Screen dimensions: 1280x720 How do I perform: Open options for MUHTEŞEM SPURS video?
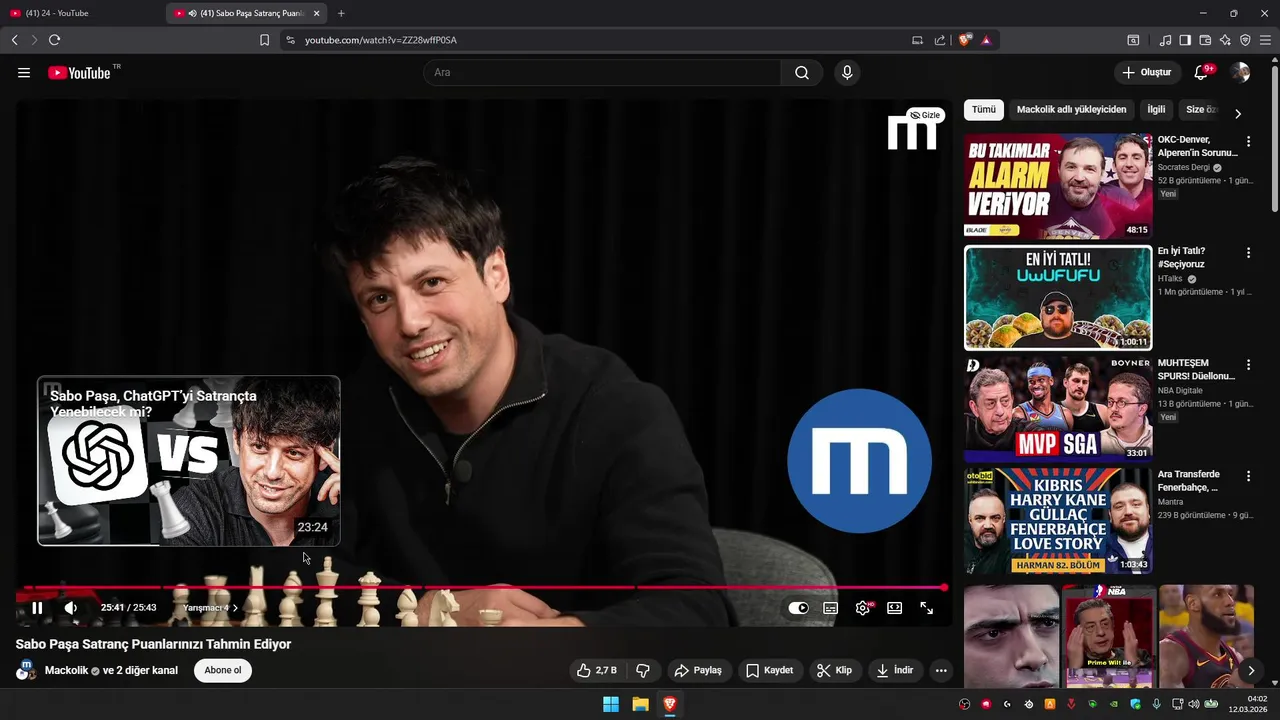coord(1248,365)
